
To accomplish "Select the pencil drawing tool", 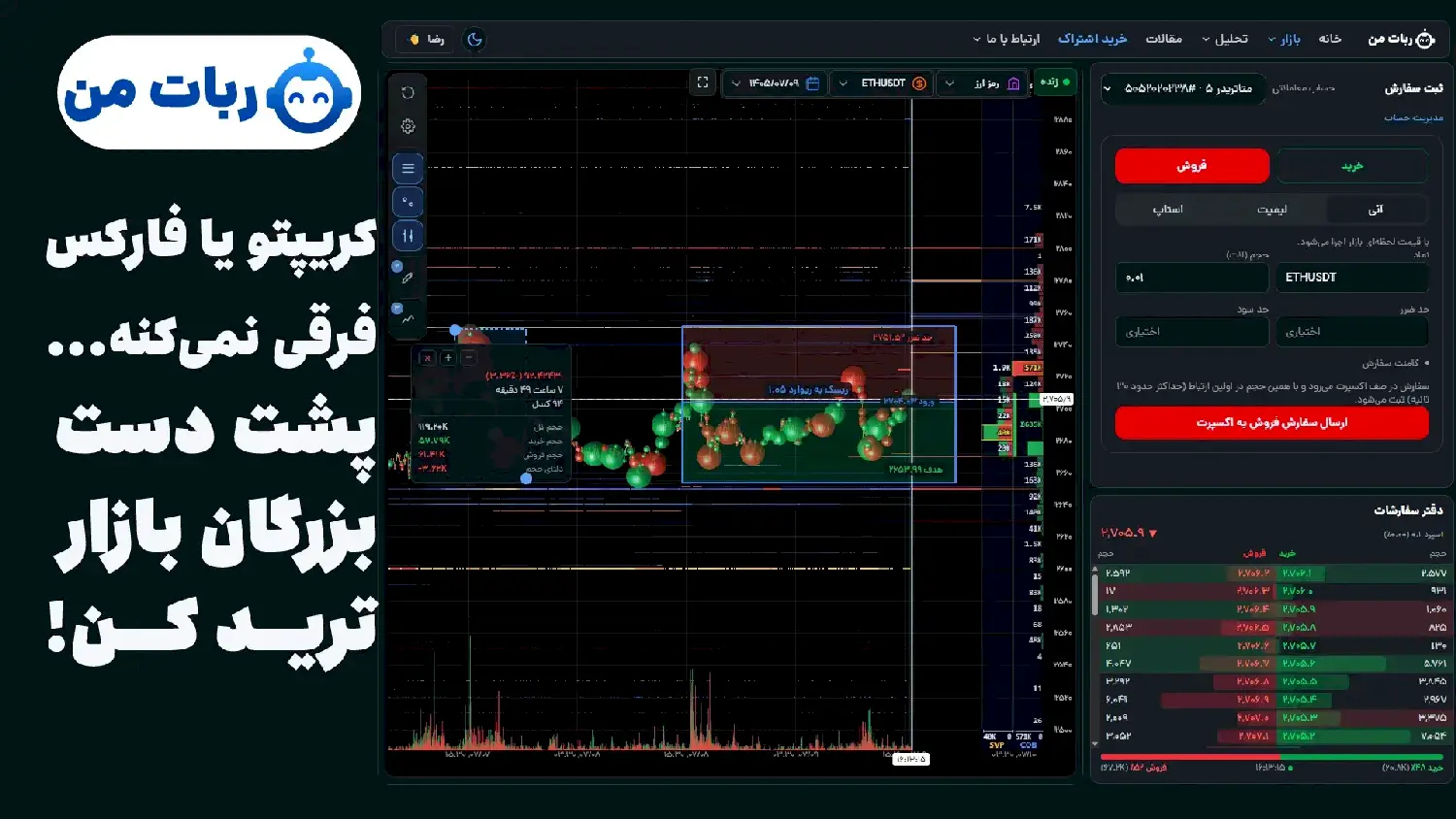I will [x=408, y=278].
